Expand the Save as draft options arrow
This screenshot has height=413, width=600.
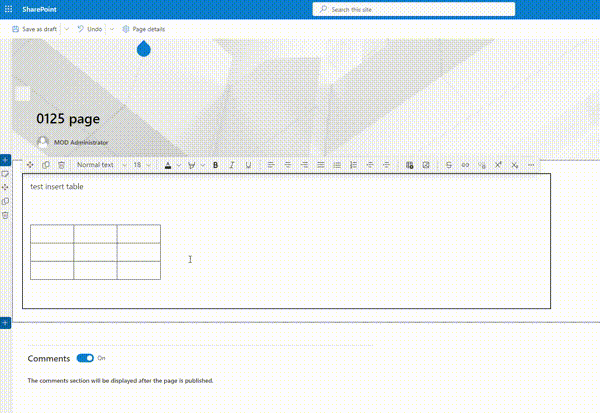[x=67, y=29]
